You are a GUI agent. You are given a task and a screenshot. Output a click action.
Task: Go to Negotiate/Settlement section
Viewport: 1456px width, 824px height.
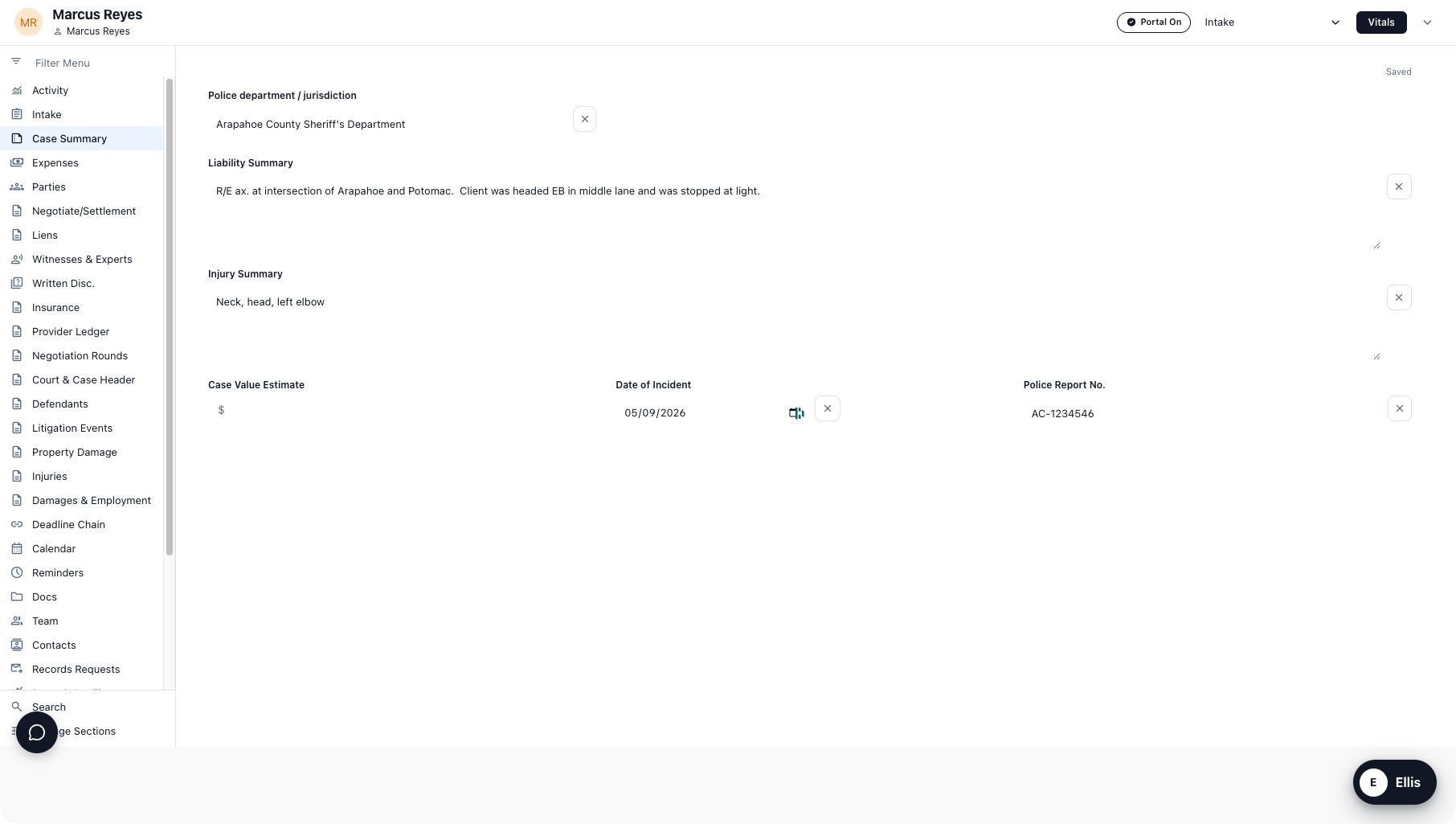coord(82,211)
